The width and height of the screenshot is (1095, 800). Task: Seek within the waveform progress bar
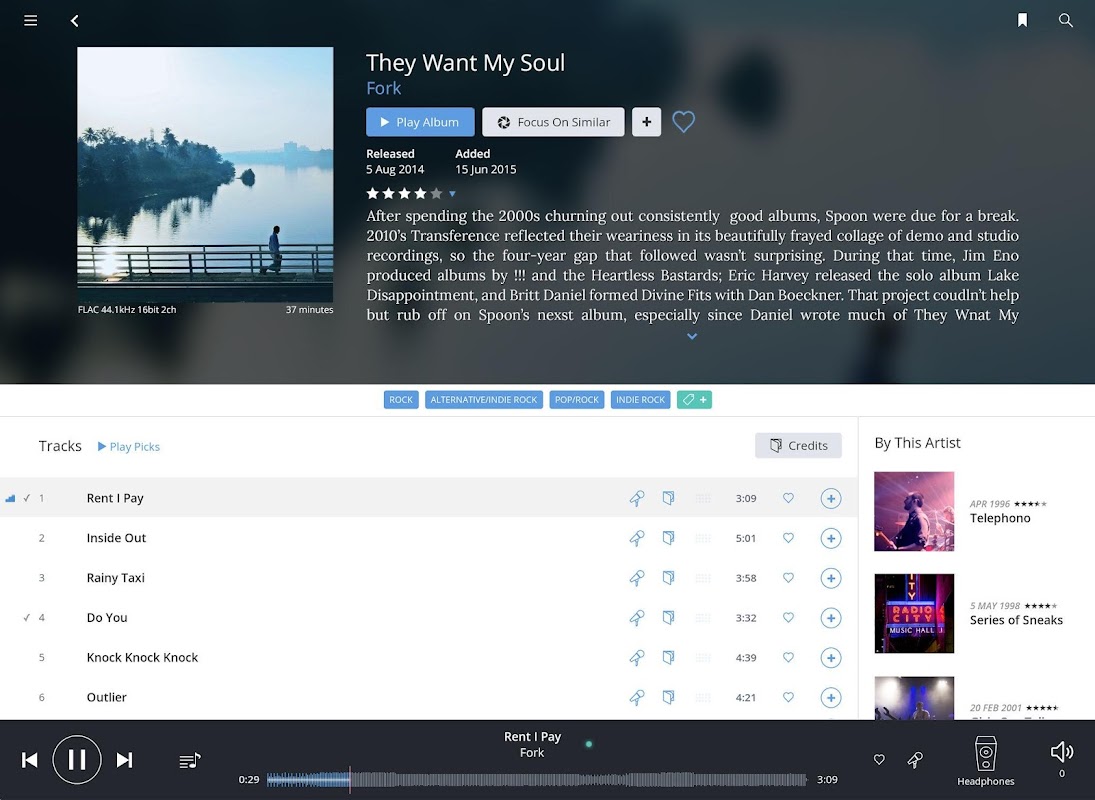click(536, 780)
